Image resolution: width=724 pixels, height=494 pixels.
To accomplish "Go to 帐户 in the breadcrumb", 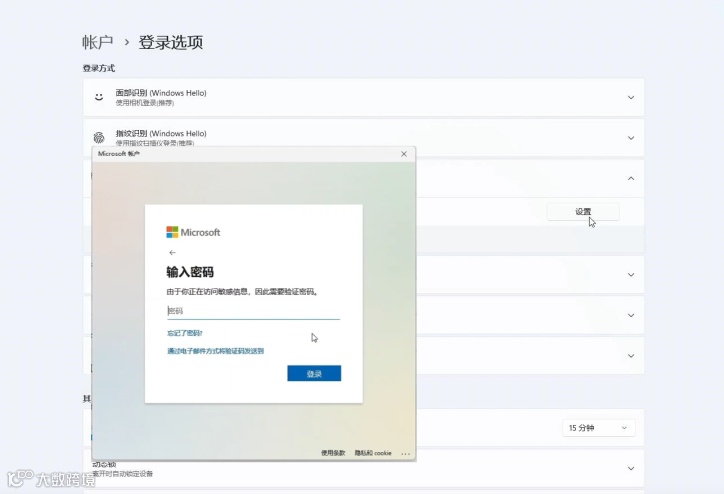I will coord(98,42).
